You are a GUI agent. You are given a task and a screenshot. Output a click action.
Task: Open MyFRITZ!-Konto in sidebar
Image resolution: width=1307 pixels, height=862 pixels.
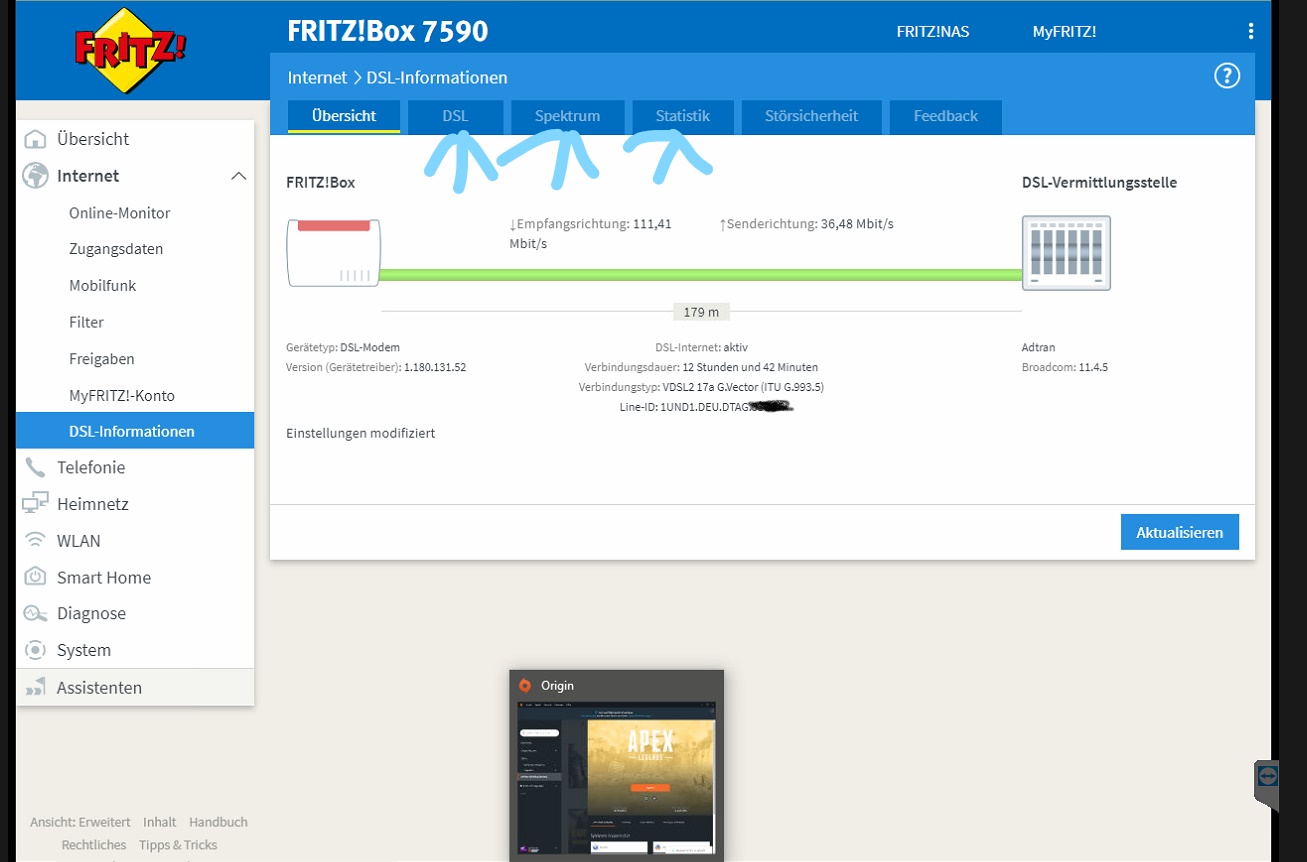121,395
